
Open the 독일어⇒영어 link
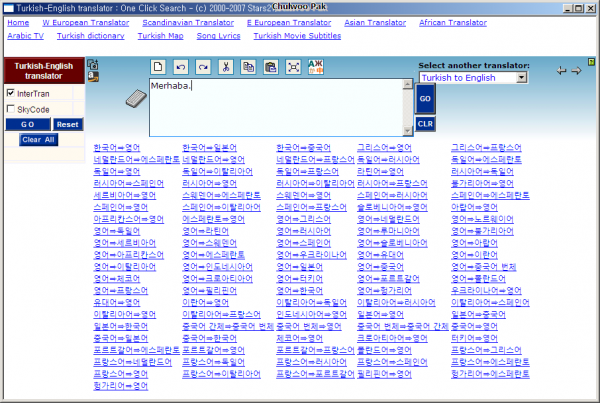[x=117, y=171]
